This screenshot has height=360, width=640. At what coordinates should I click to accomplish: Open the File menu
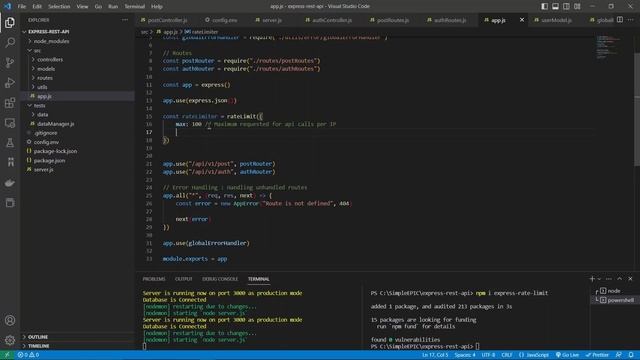22,6
